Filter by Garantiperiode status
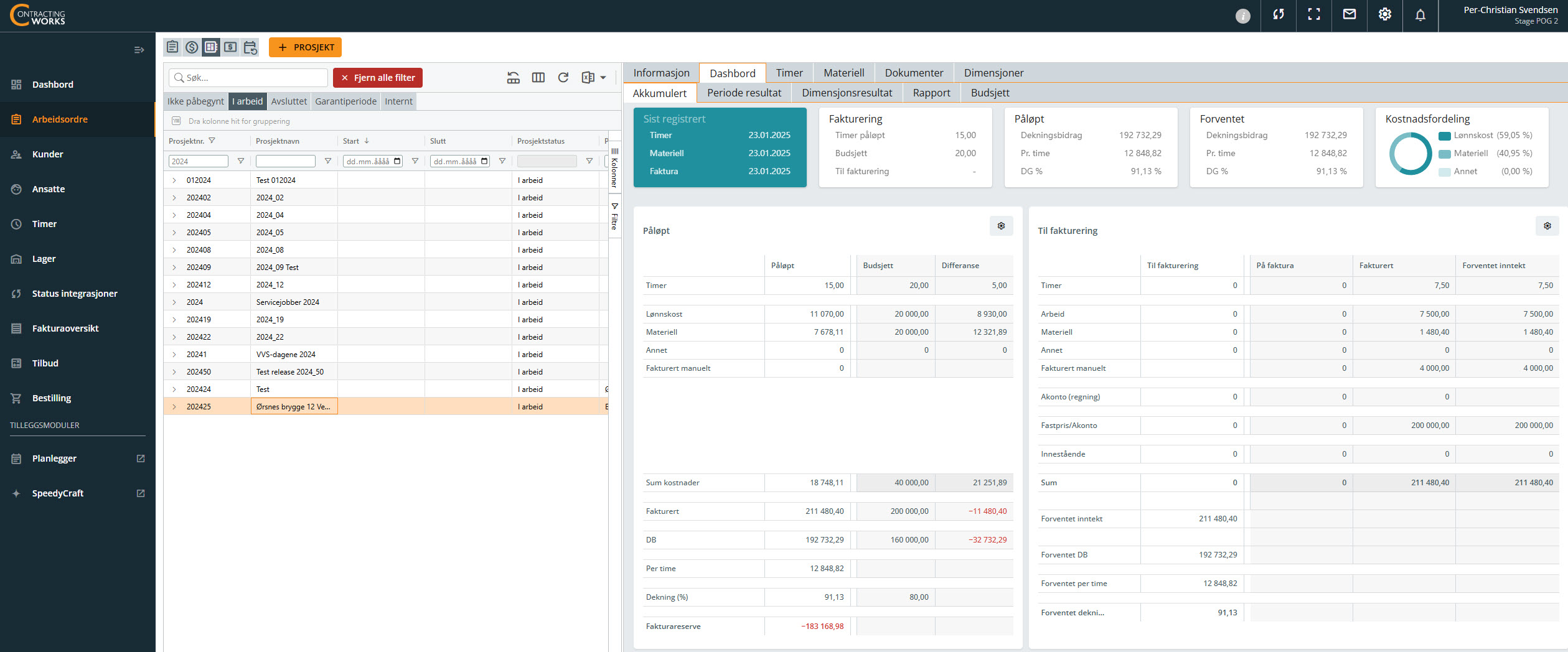The width and height of the screenshot is (1568, 652). click(345, 101)
